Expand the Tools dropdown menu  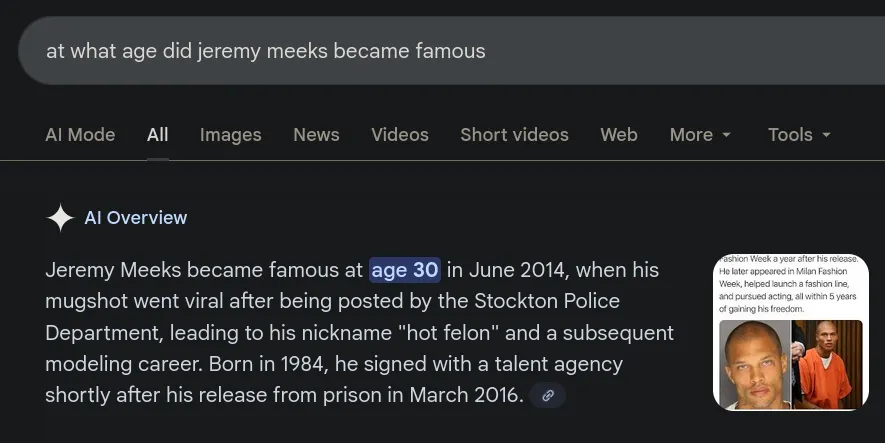[798, 135]
